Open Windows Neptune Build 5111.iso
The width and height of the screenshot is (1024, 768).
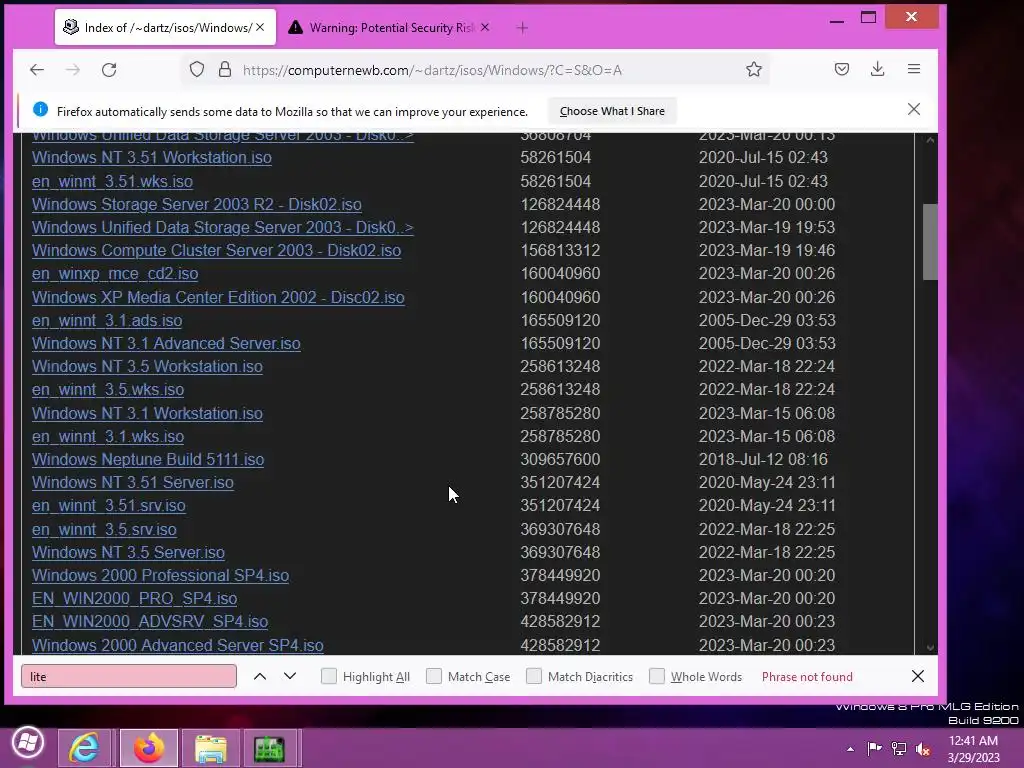pyautogui.click(x=148, y=459)
